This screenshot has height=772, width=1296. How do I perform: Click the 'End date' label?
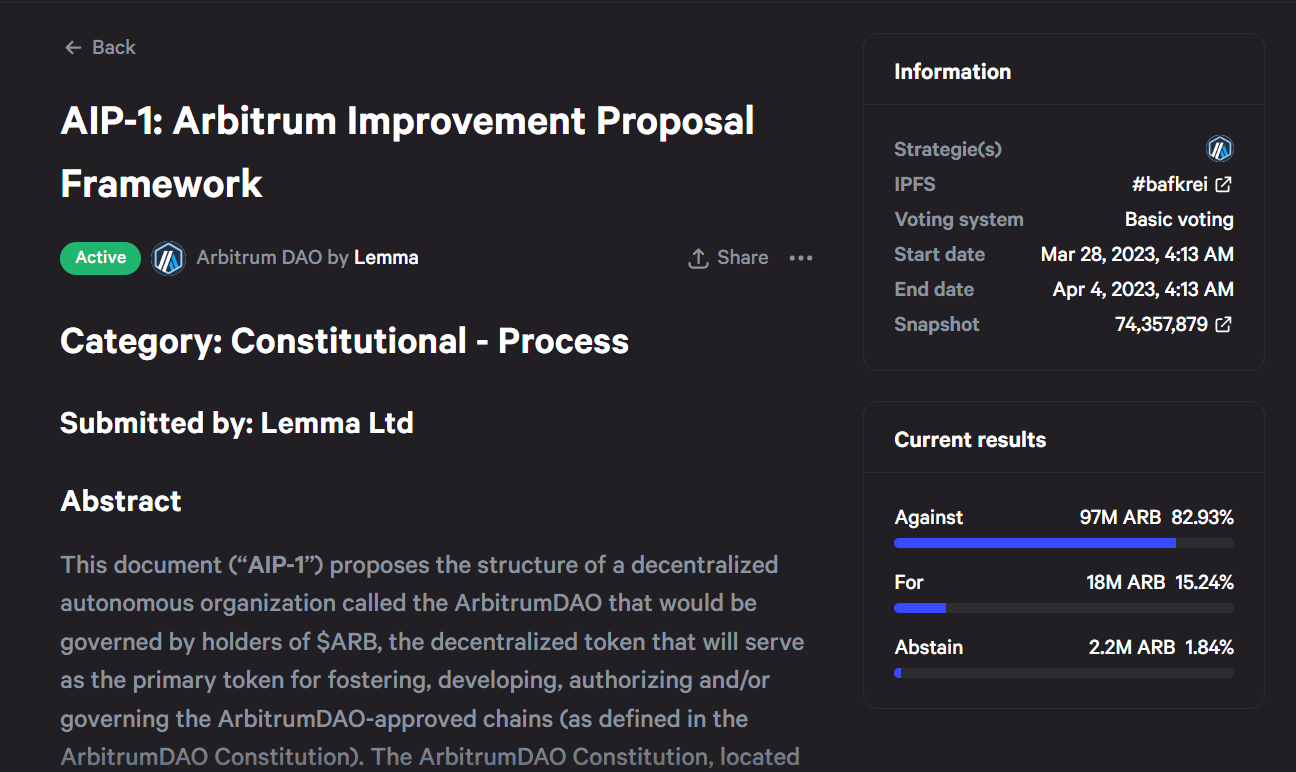point(934,289)
